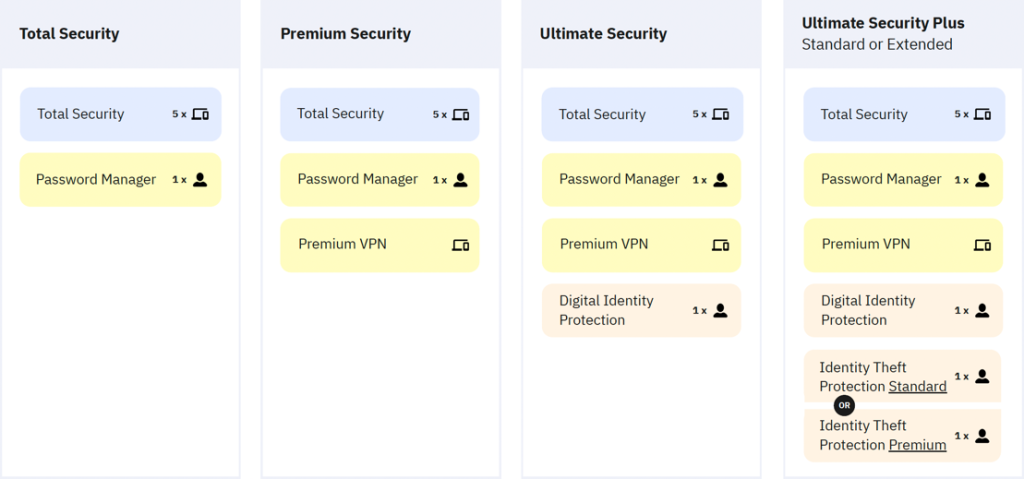Click the user icon on Digital Identity Protection in Ultimate Security column

[720, 310]
